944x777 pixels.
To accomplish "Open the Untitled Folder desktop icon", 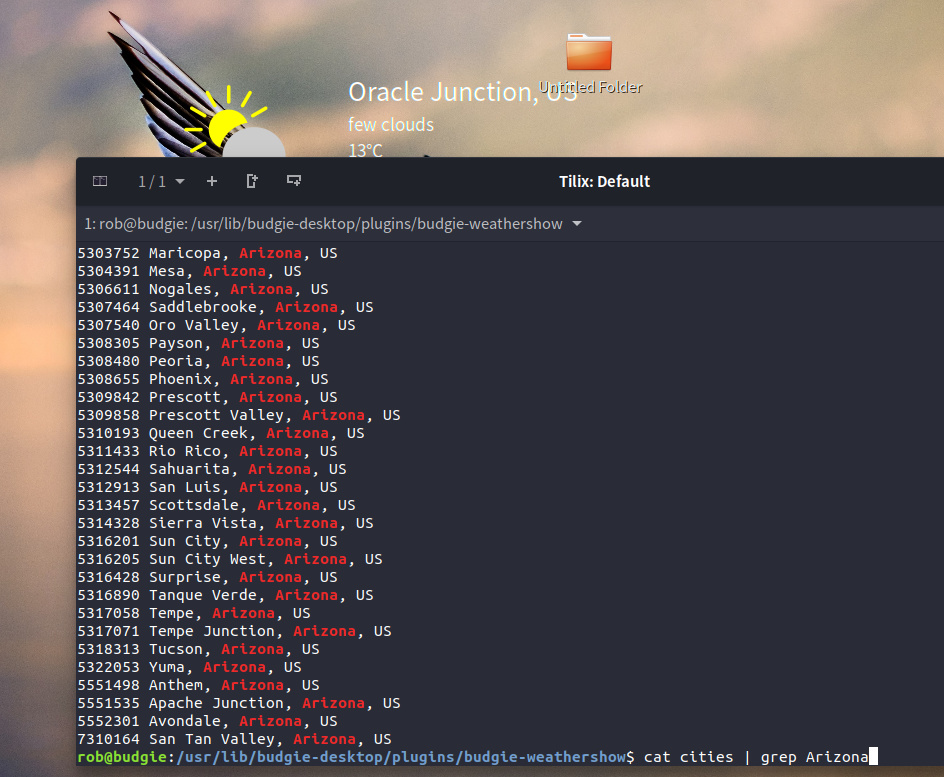I will pos(589,54).
